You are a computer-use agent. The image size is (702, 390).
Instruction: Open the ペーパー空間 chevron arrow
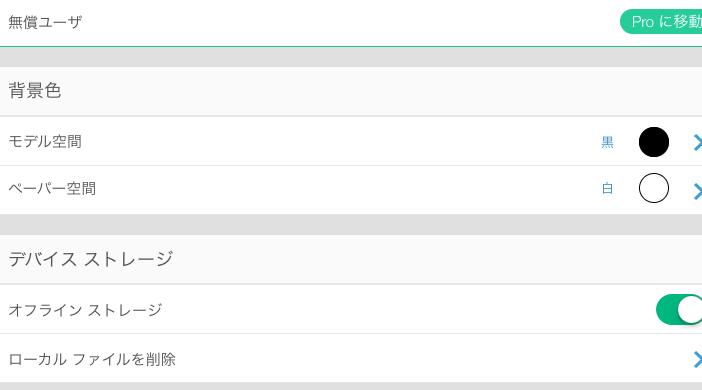tap(698, 191)
